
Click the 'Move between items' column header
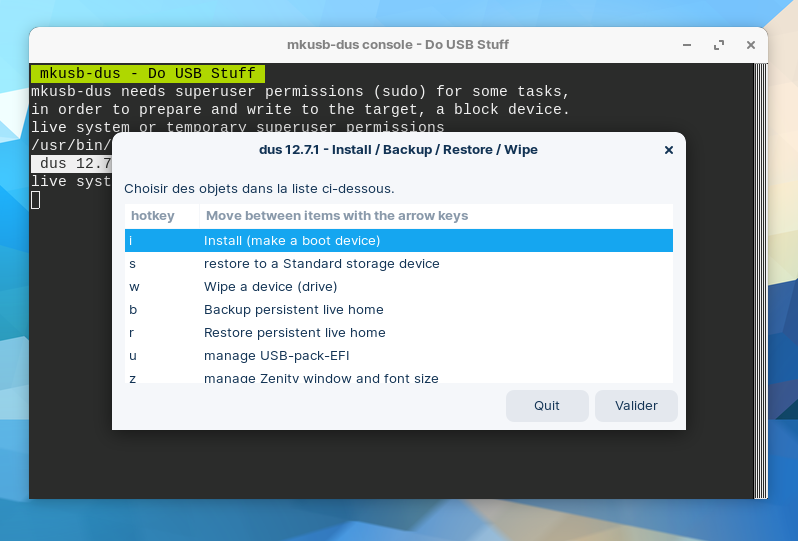336,216
